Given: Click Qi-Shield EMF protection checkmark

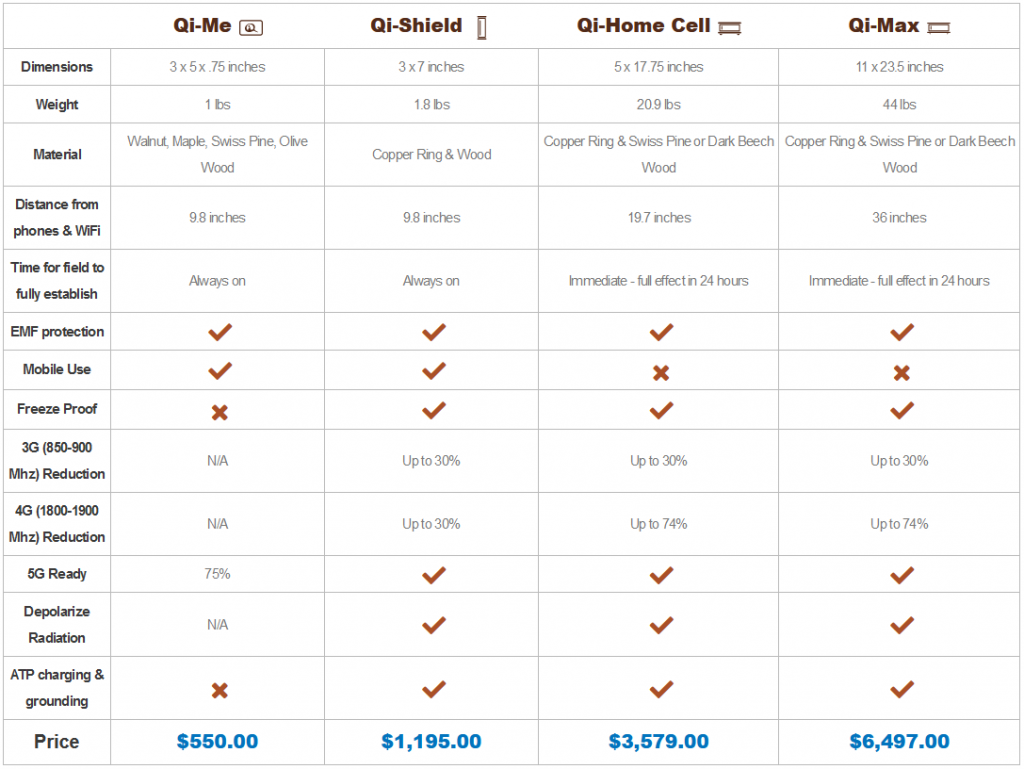Looking at the screenshot, I should pyautogui.click(x=434, y=332).
